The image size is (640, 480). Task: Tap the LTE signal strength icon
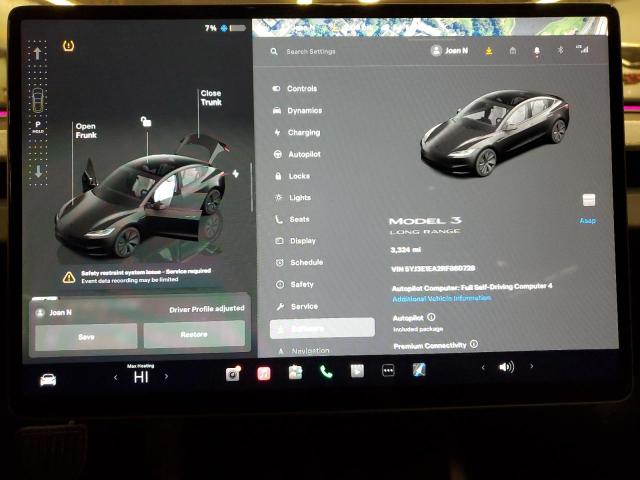(582, 49)
